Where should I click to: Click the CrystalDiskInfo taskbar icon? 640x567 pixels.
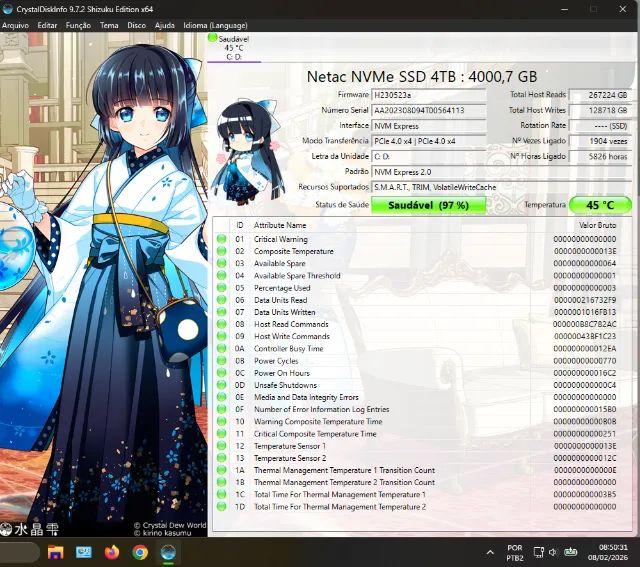(168, 552)
